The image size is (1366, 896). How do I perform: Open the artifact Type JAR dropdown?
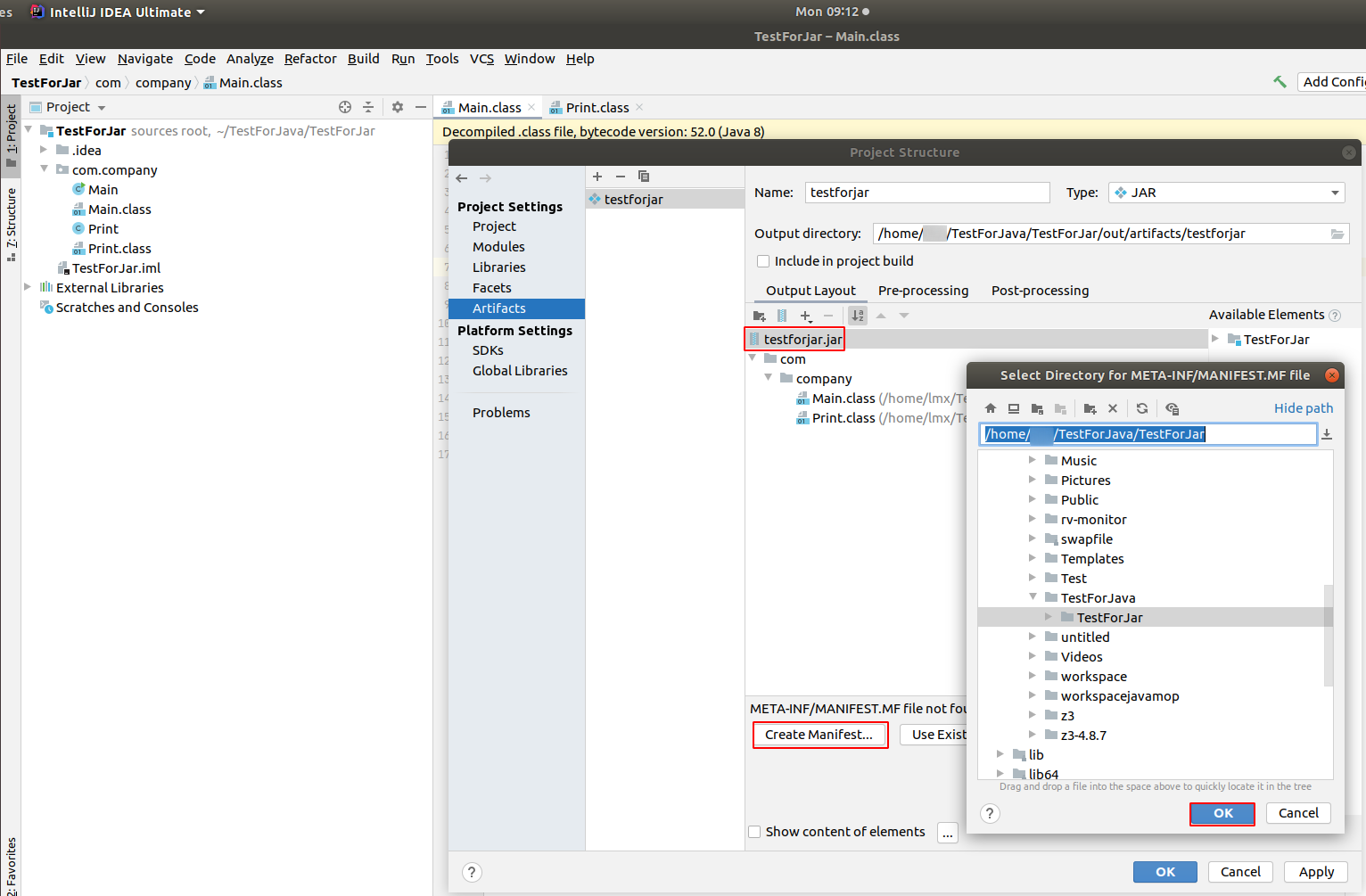click(x=1227, y=193)
